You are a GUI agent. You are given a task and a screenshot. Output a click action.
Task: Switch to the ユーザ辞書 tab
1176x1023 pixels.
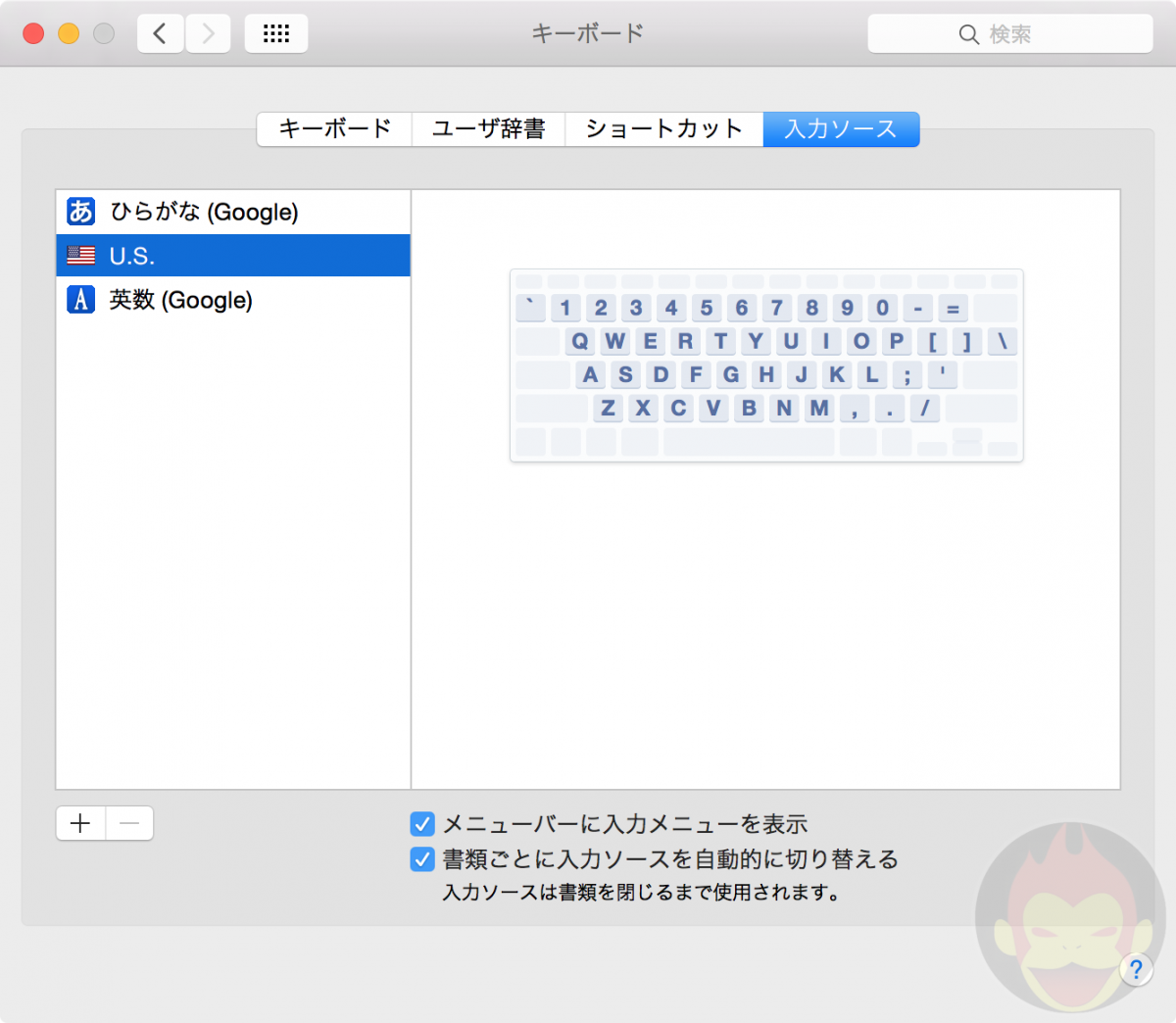(488, 128)
